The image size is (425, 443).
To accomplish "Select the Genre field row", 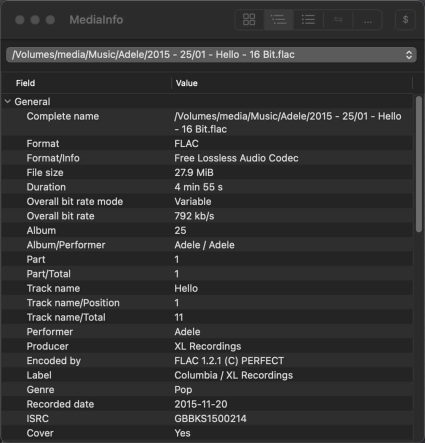I will [207, 390].
